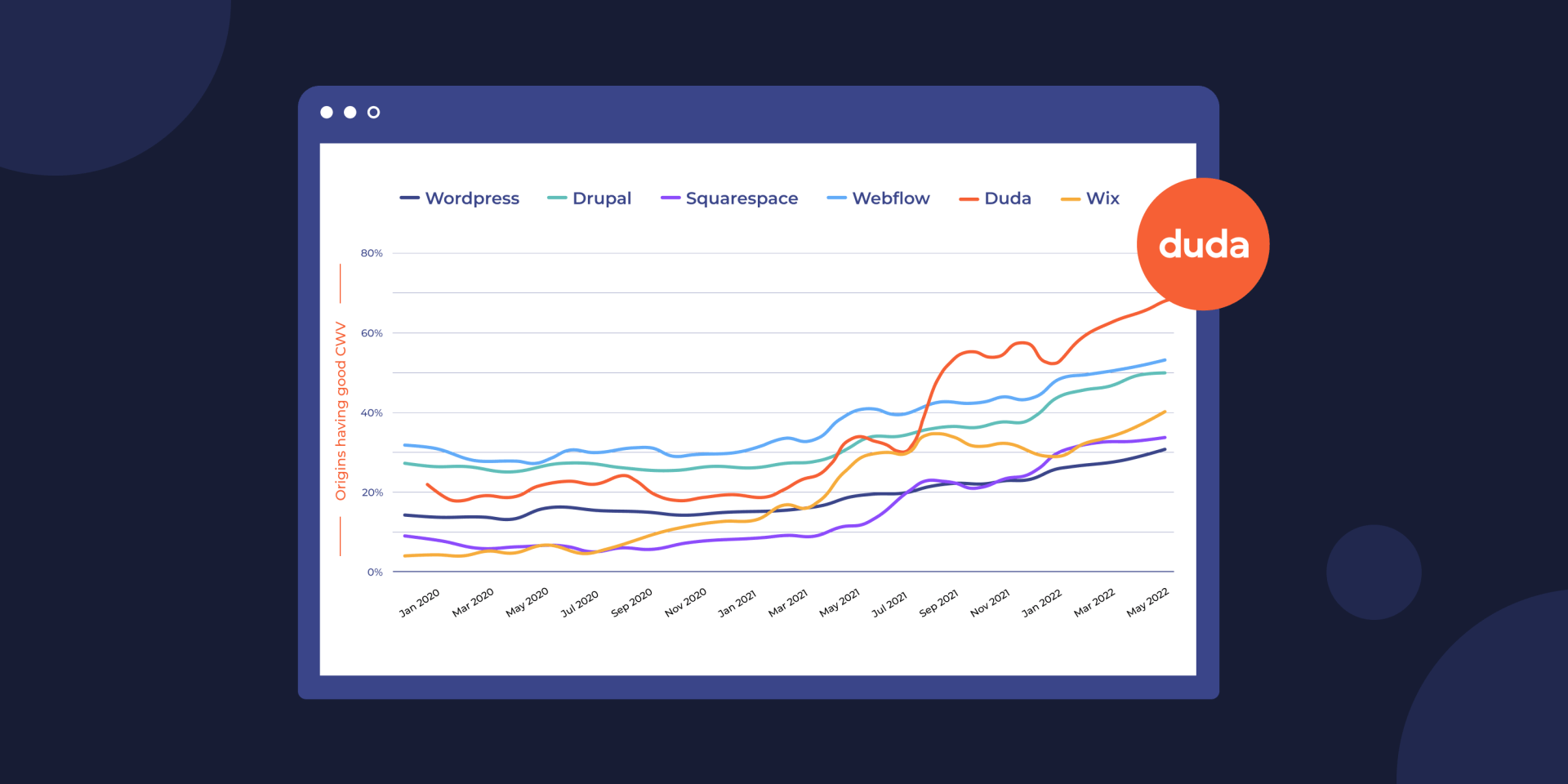Toggle the Webflow legend entry
The height and width of the screenshot is (784, 1568).
(x=890, y=198)
